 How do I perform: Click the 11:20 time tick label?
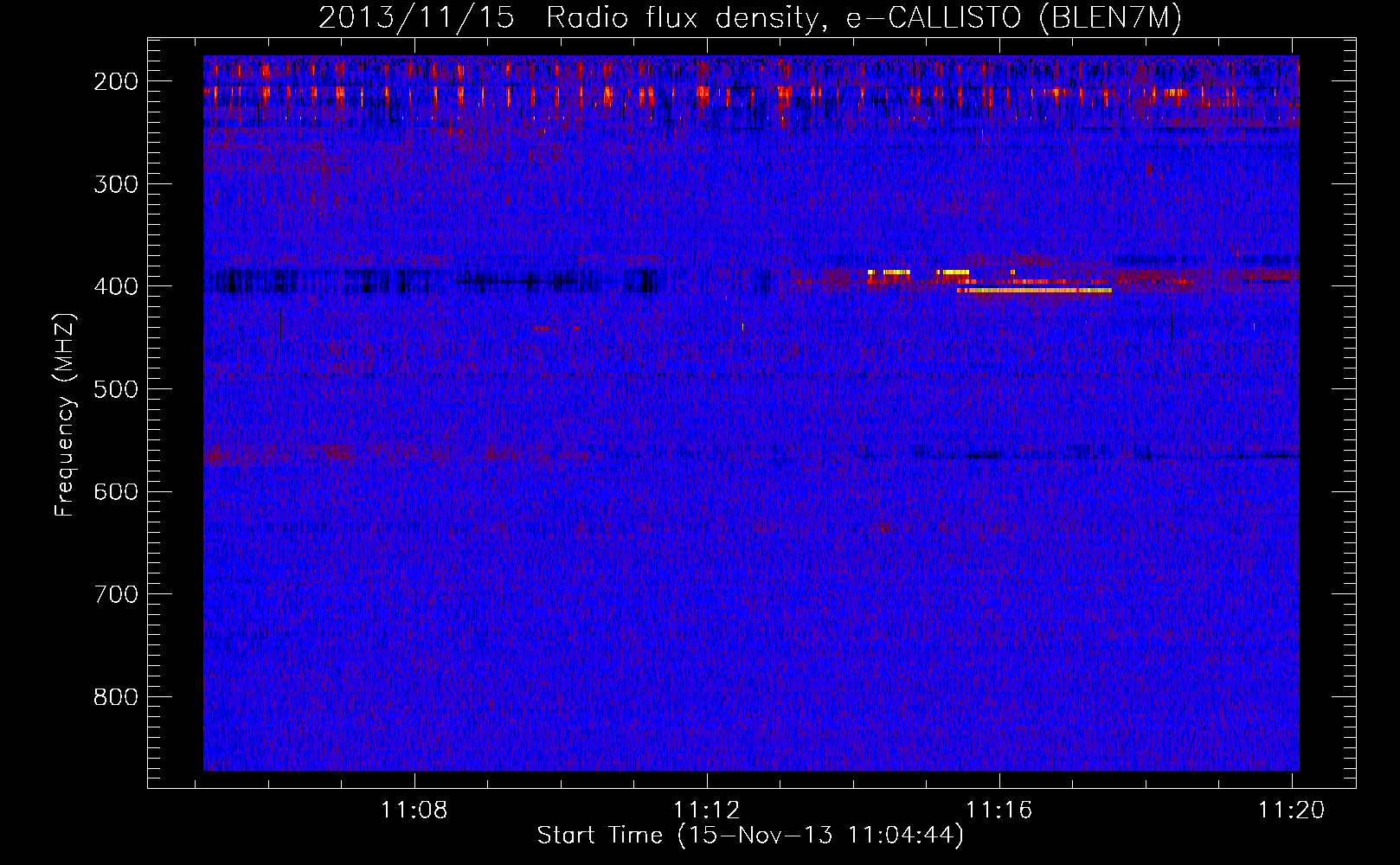[1291, 810]
